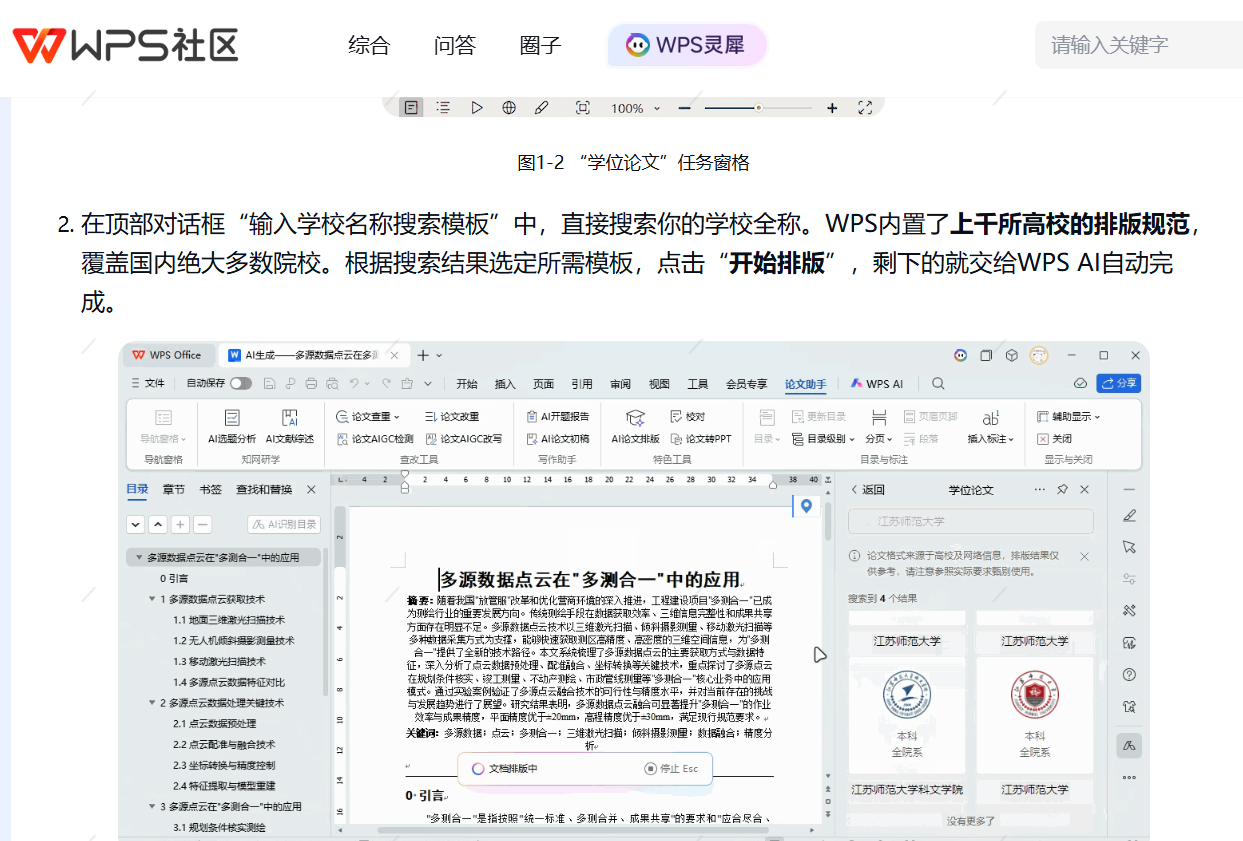Click 论文转PPT tool
Viewport: 1243px width, 841px height.
click(x=701, y=439)
